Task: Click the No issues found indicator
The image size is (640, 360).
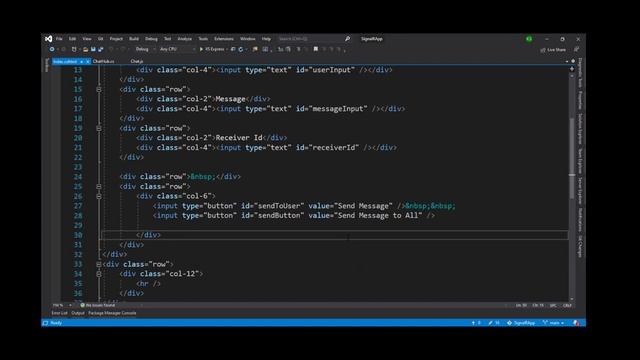Action: [98, 305]
